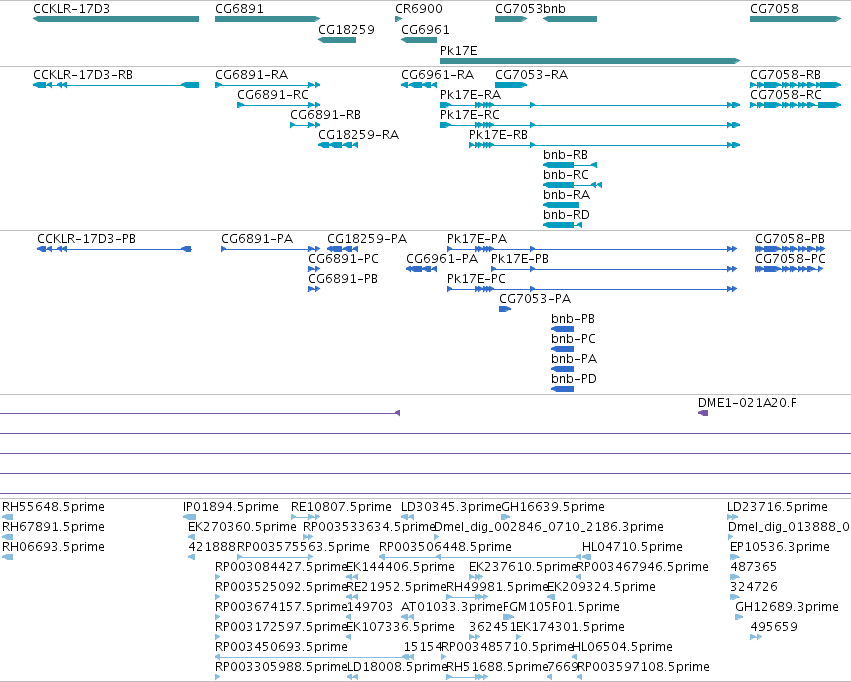Click the HL06504.5prime EST label

point(623,647)
